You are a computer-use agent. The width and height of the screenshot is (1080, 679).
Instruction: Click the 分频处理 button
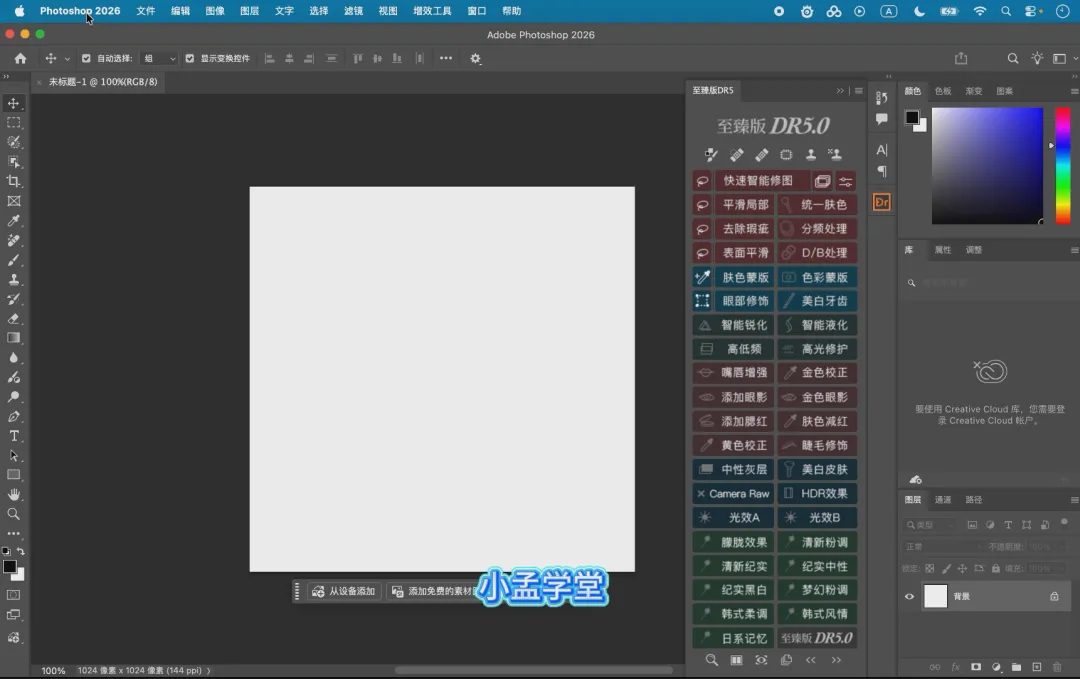[x=818, y=229]
